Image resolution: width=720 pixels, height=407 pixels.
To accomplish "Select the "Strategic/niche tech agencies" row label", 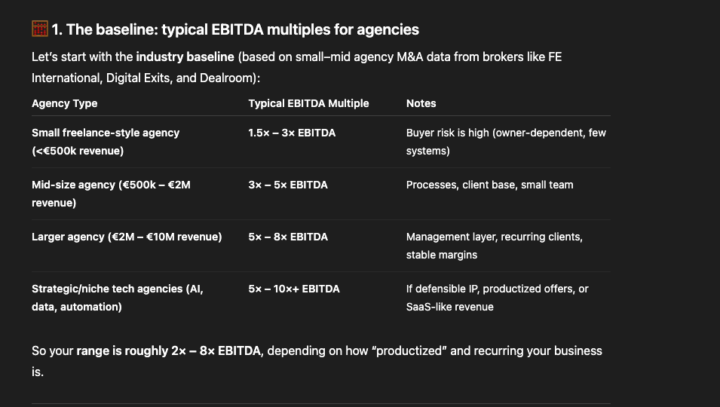I will pos(117,289).
